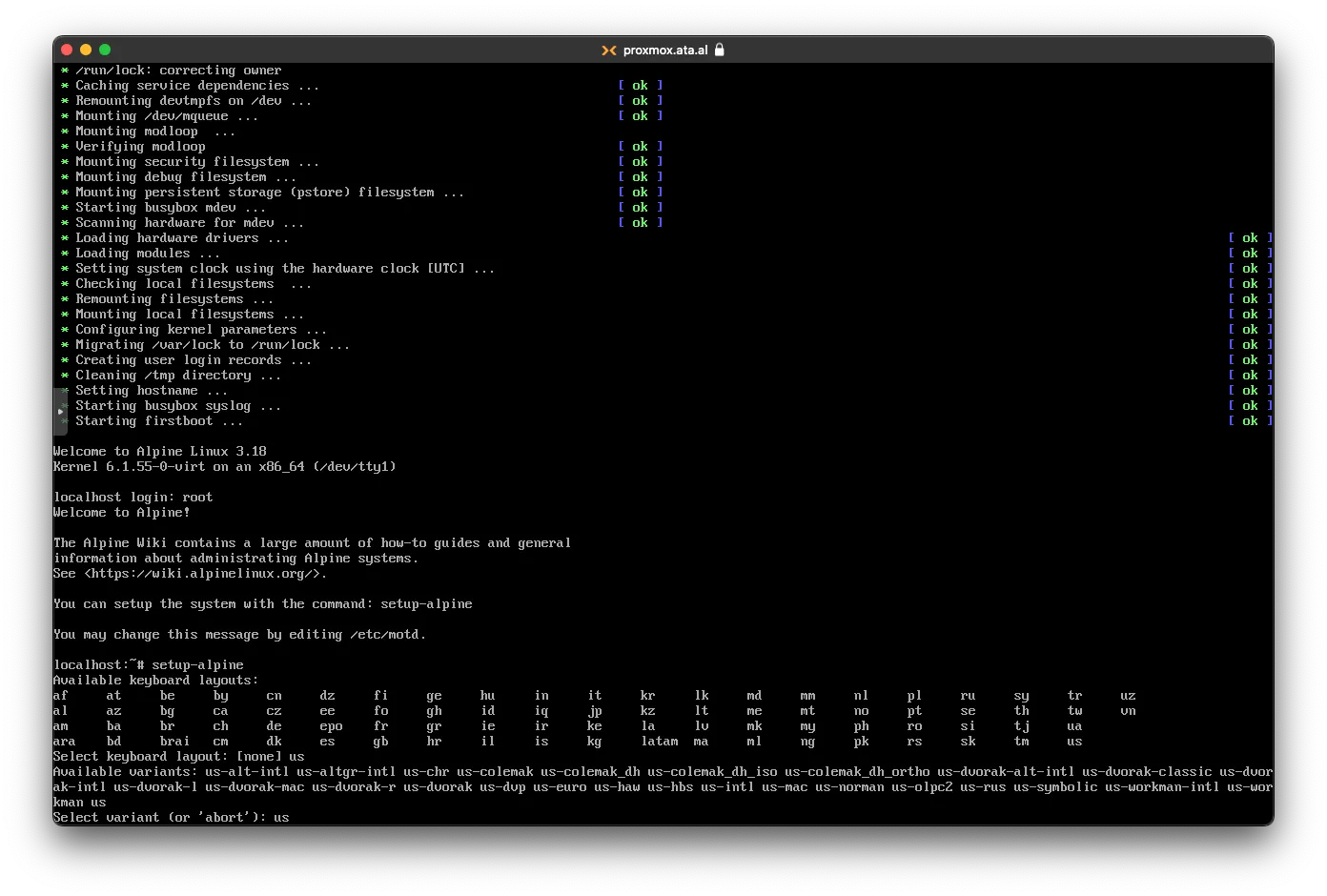1327x896 pixels.
Task: Click 'You can setup the system' line
Action: 263,604
